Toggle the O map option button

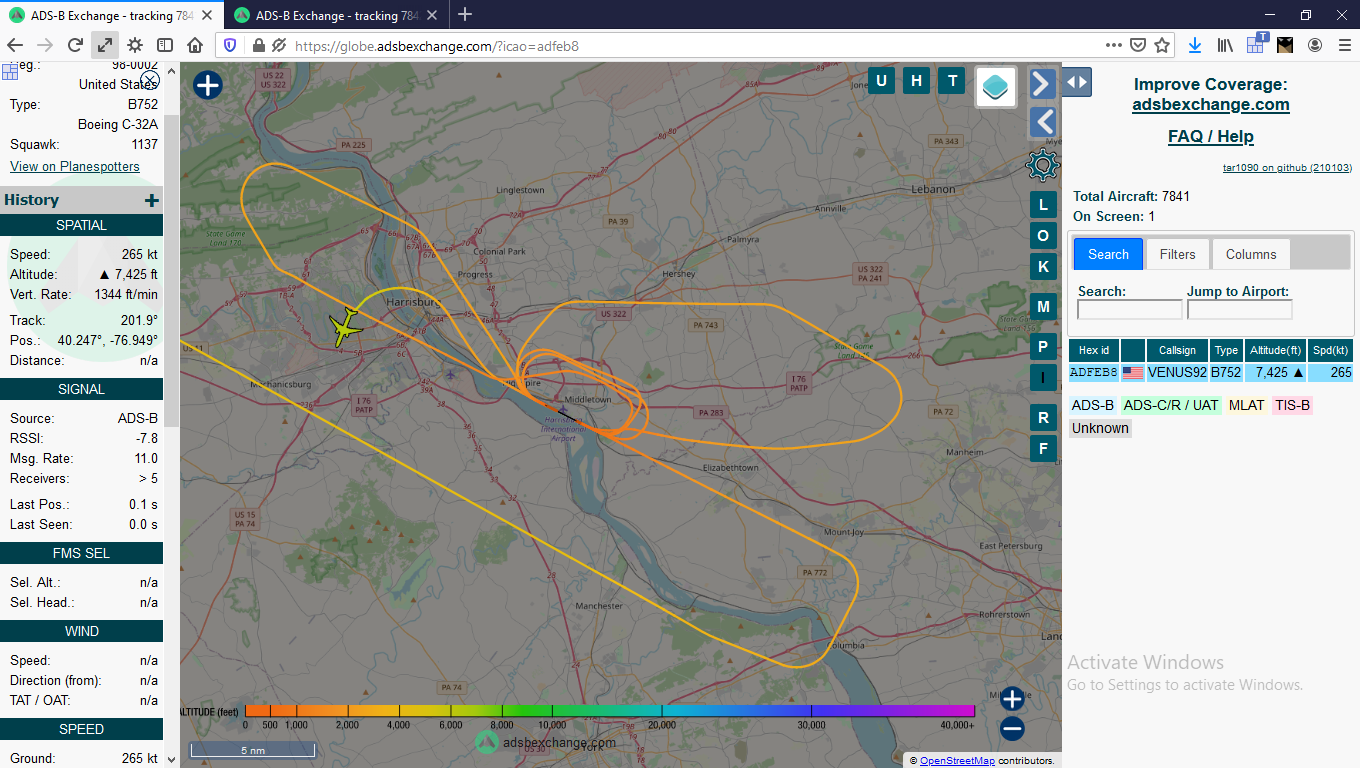pyautogui.click(x=1043, y=236)
